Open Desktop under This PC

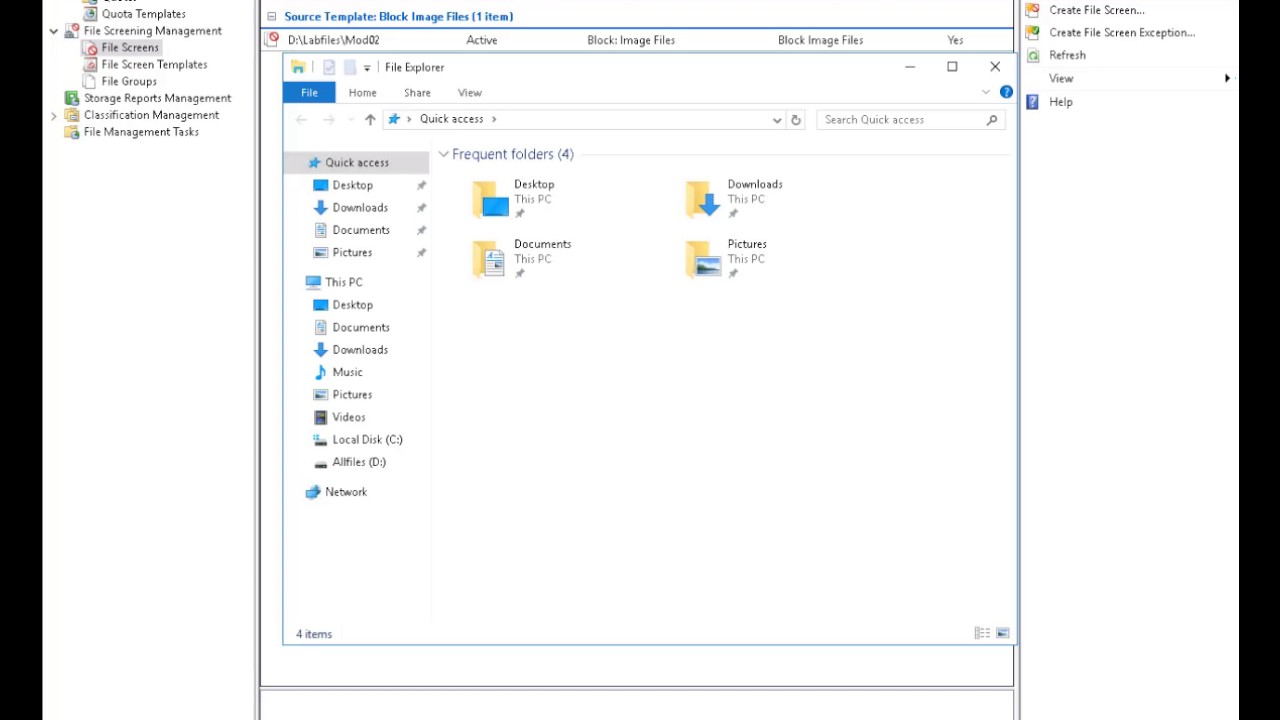(x=352, y=305)
